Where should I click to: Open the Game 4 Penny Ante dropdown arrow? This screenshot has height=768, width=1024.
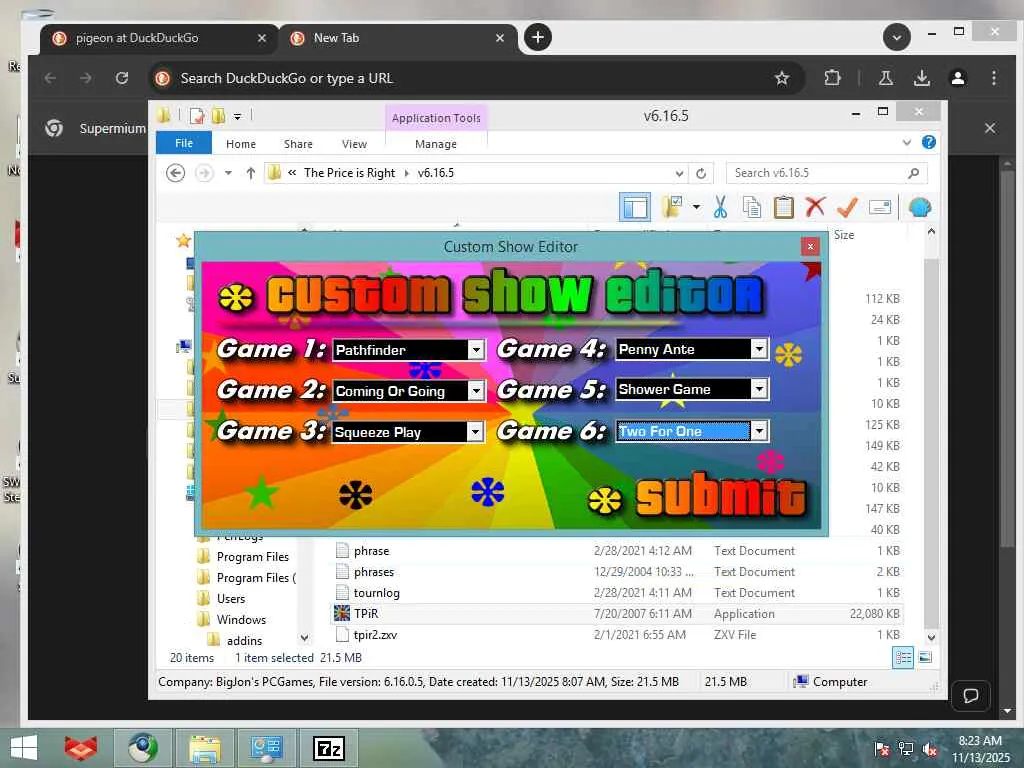coord(759,349)
